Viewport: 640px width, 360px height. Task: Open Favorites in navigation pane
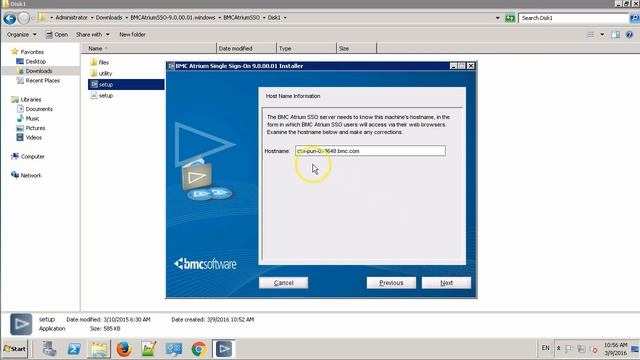28,52
